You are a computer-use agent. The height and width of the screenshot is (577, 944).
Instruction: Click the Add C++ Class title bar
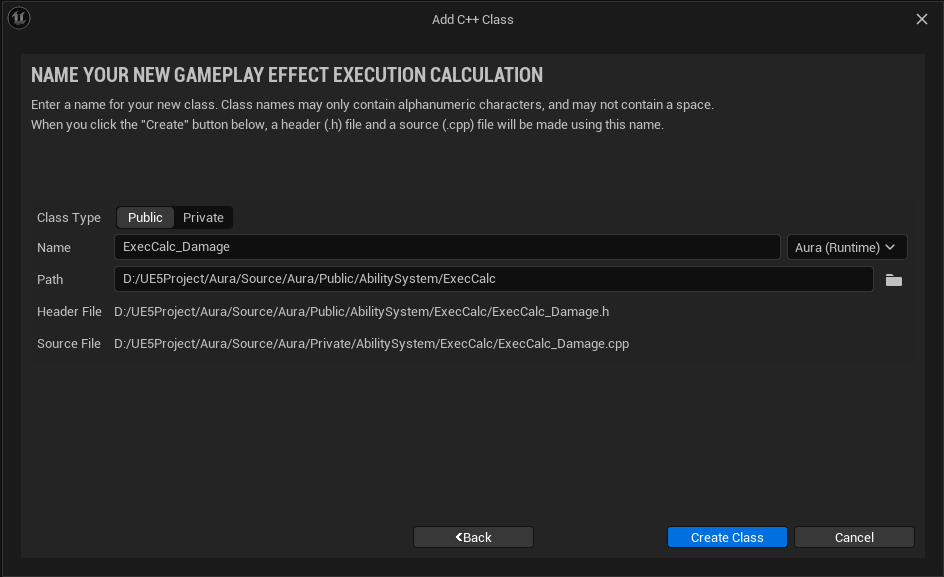click(473, 19)
